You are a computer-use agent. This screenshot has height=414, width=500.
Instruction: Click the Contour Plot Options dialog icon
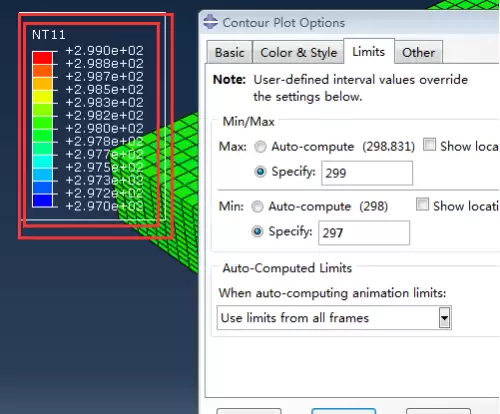(x=210, y=22)
